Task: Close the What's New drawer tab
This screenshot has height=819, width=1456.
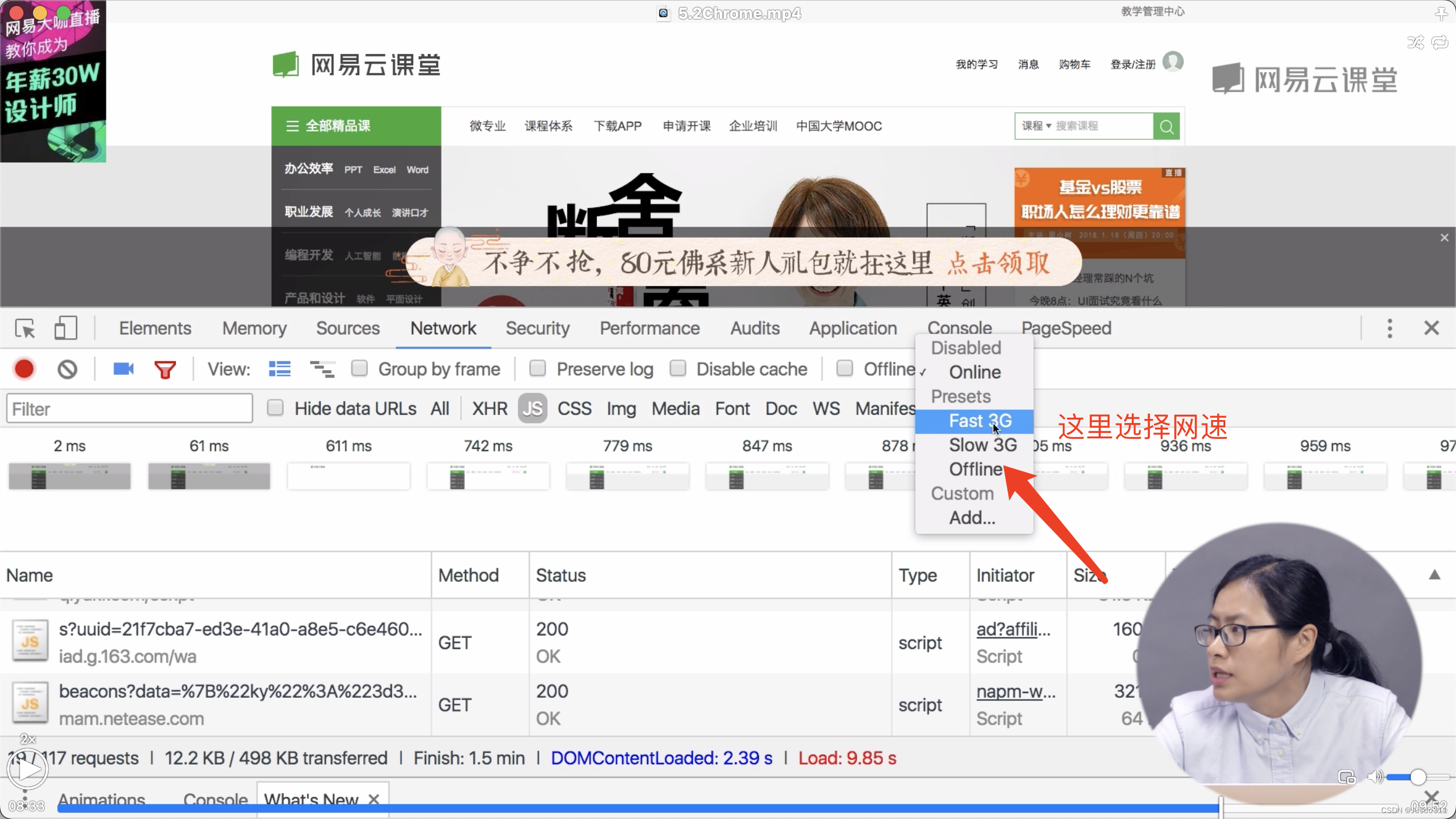Action: [x=374, y=799]
